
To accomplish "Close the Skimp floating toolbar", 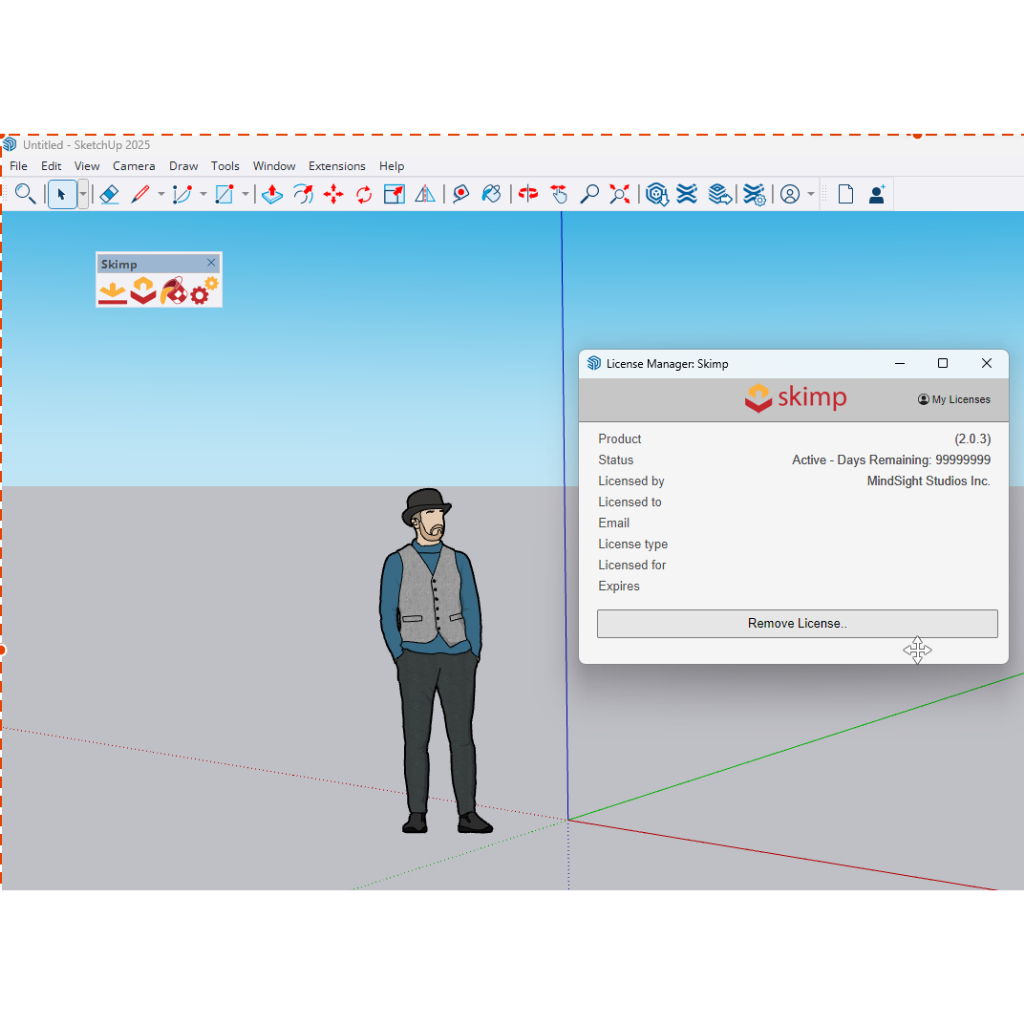I will click(211, 263).
